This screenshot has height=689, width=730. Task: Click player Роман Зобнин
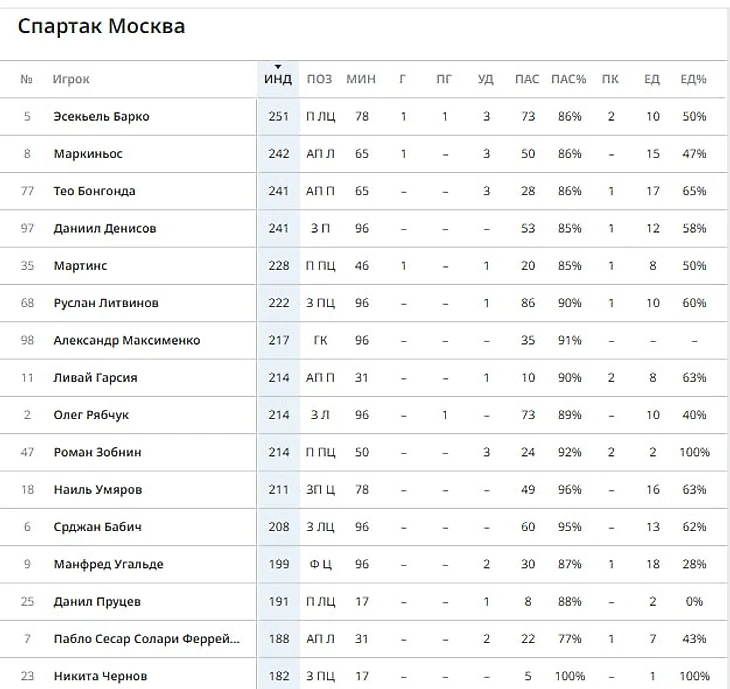pos(97,452)
